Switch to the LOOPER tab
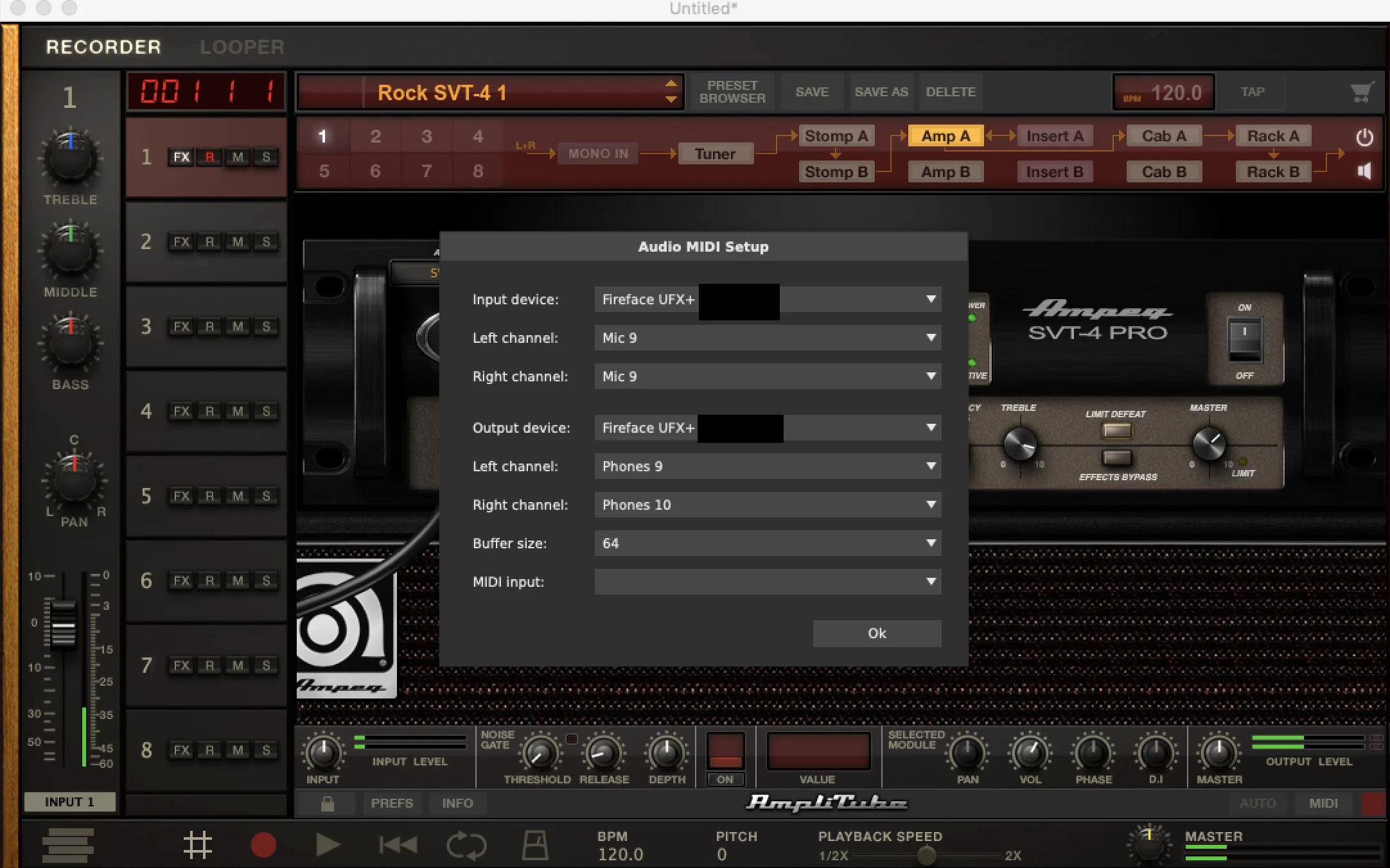 click(x=242, y=47)
